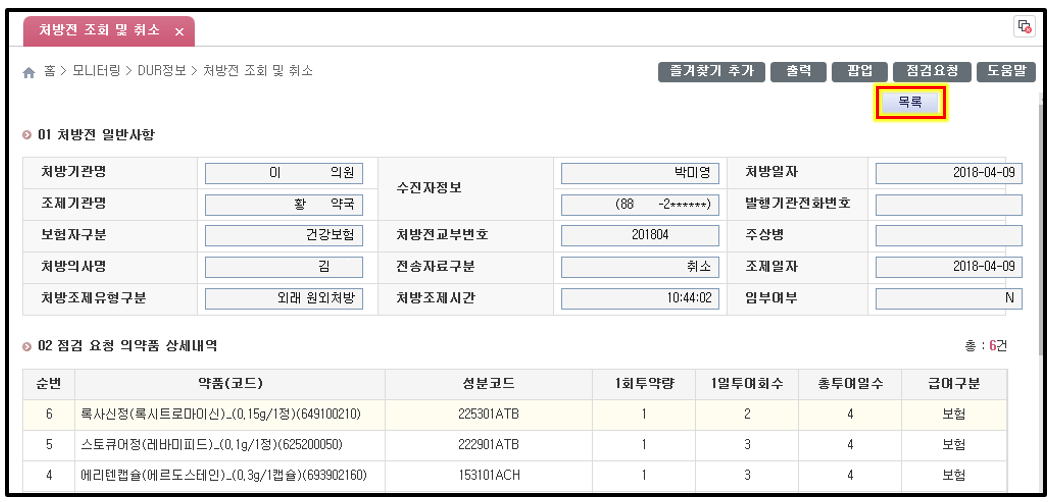Open the 팝업 button

[859, 71]
